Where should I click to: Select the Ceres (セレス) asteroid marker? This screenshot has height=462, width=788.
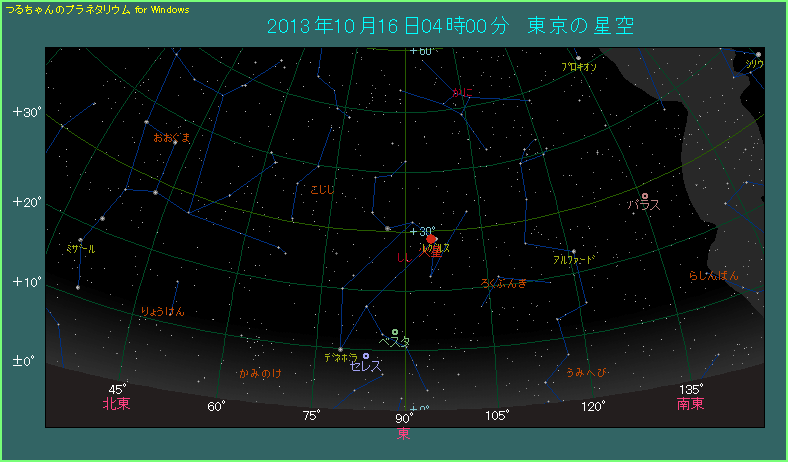coord(366,356)
